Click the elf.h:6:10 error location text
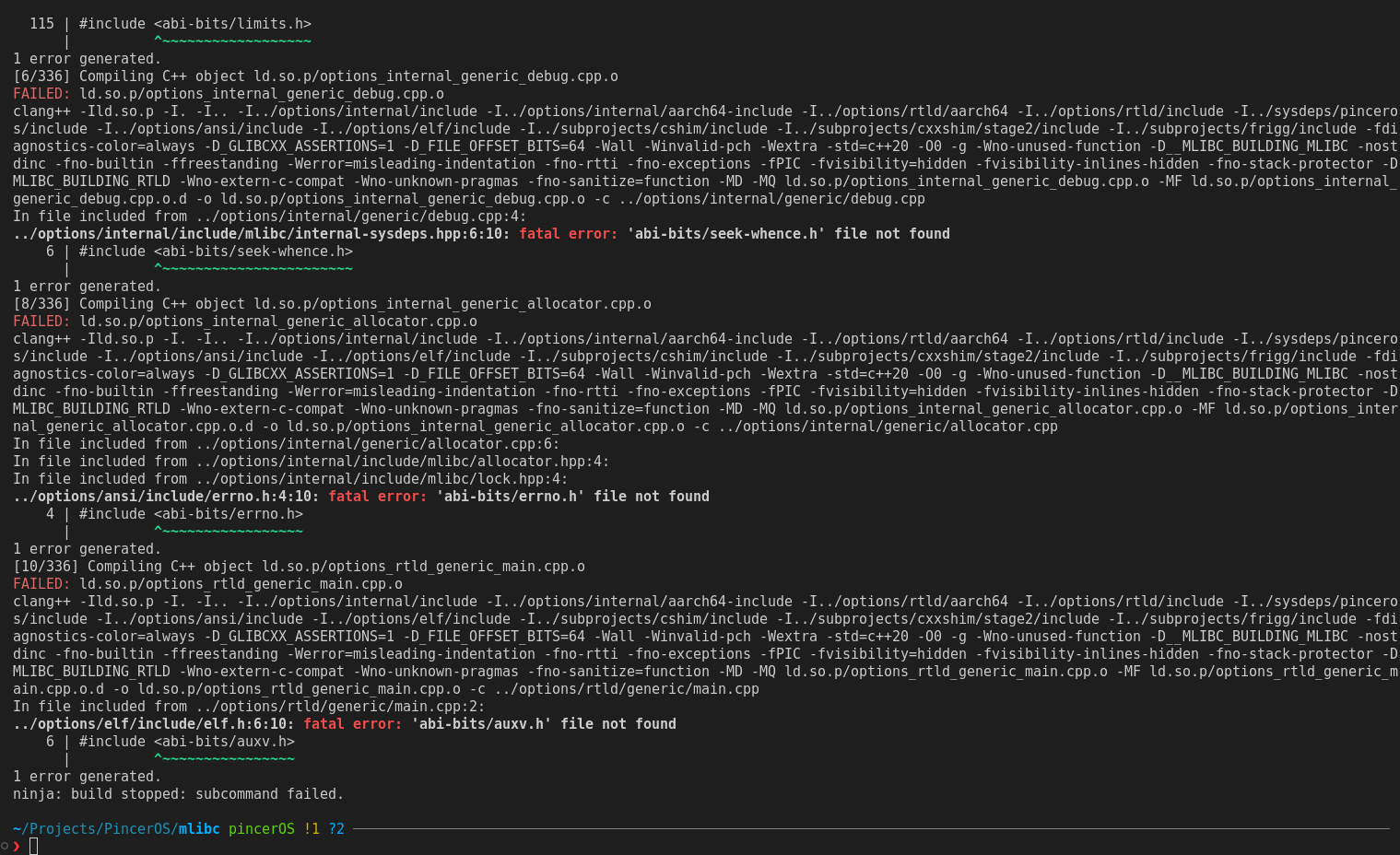The image size is (1400, 855). click(x=154, y=724)
